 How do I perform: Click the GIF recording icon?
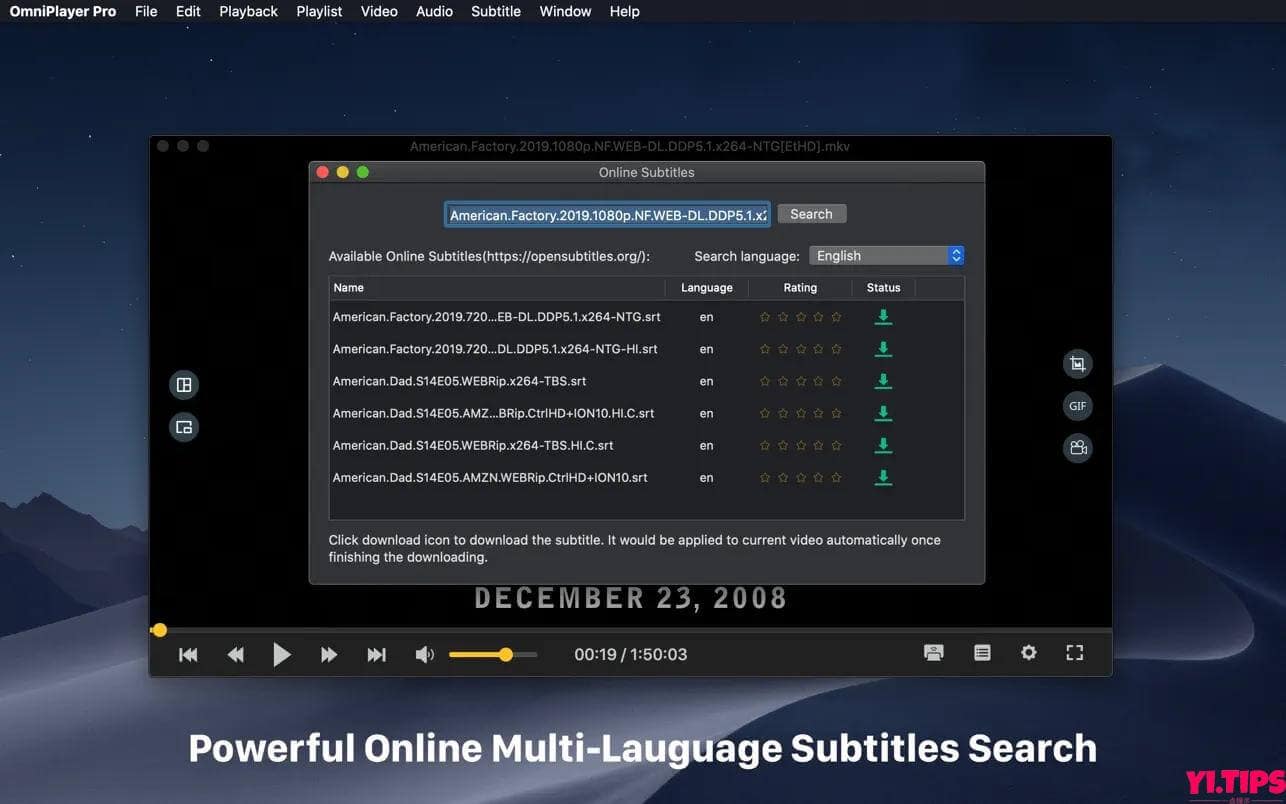pos(1077,406)
